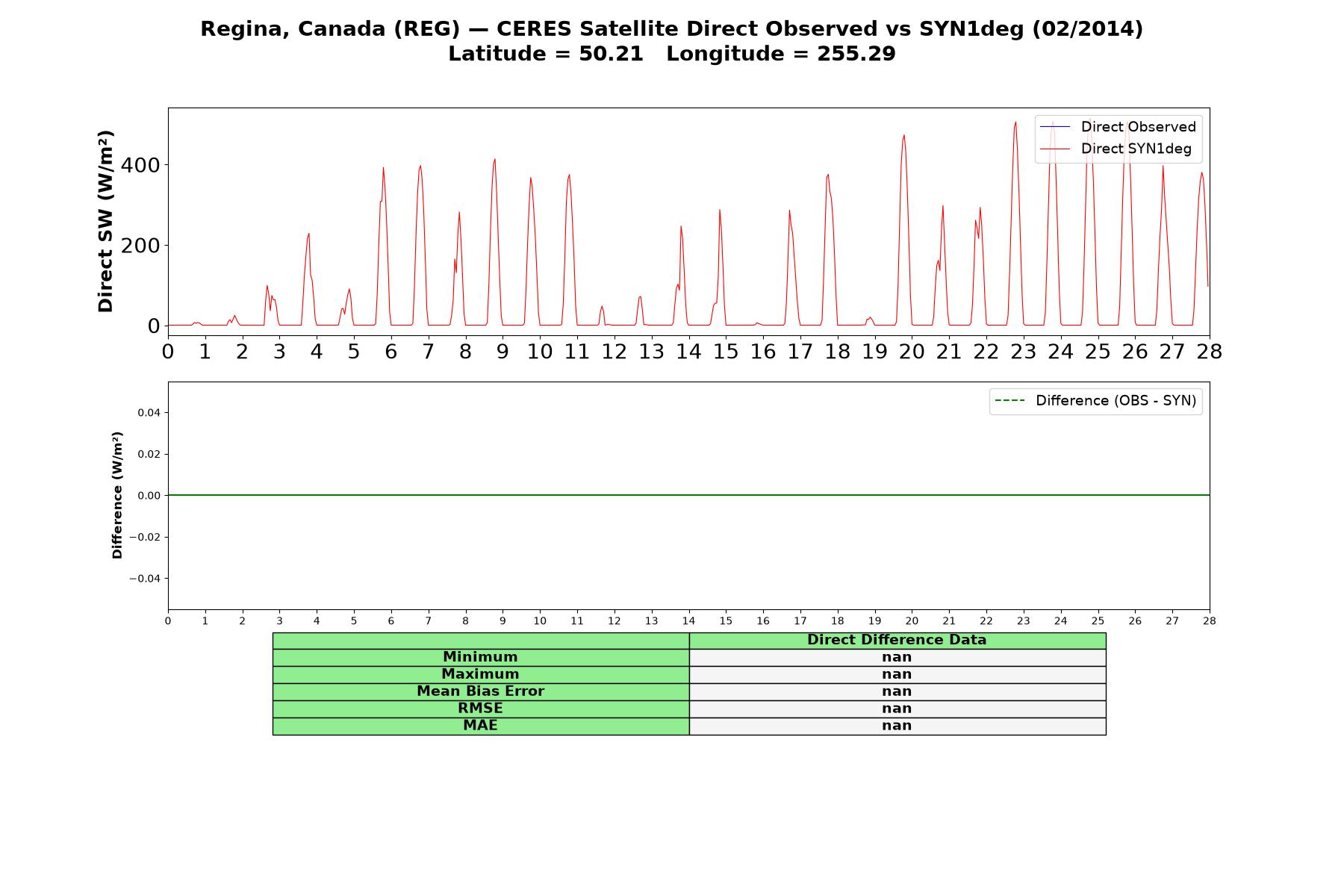The image size is (1344, 896).
Task: Click day 14 tick on upper x-axis
Action: point(688,352)
